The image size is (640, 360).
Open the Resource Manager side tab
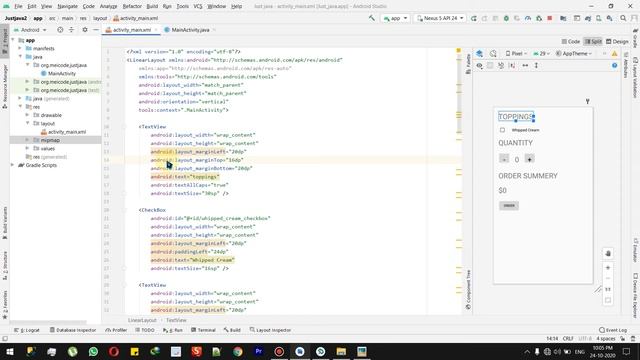pos(5,86)
